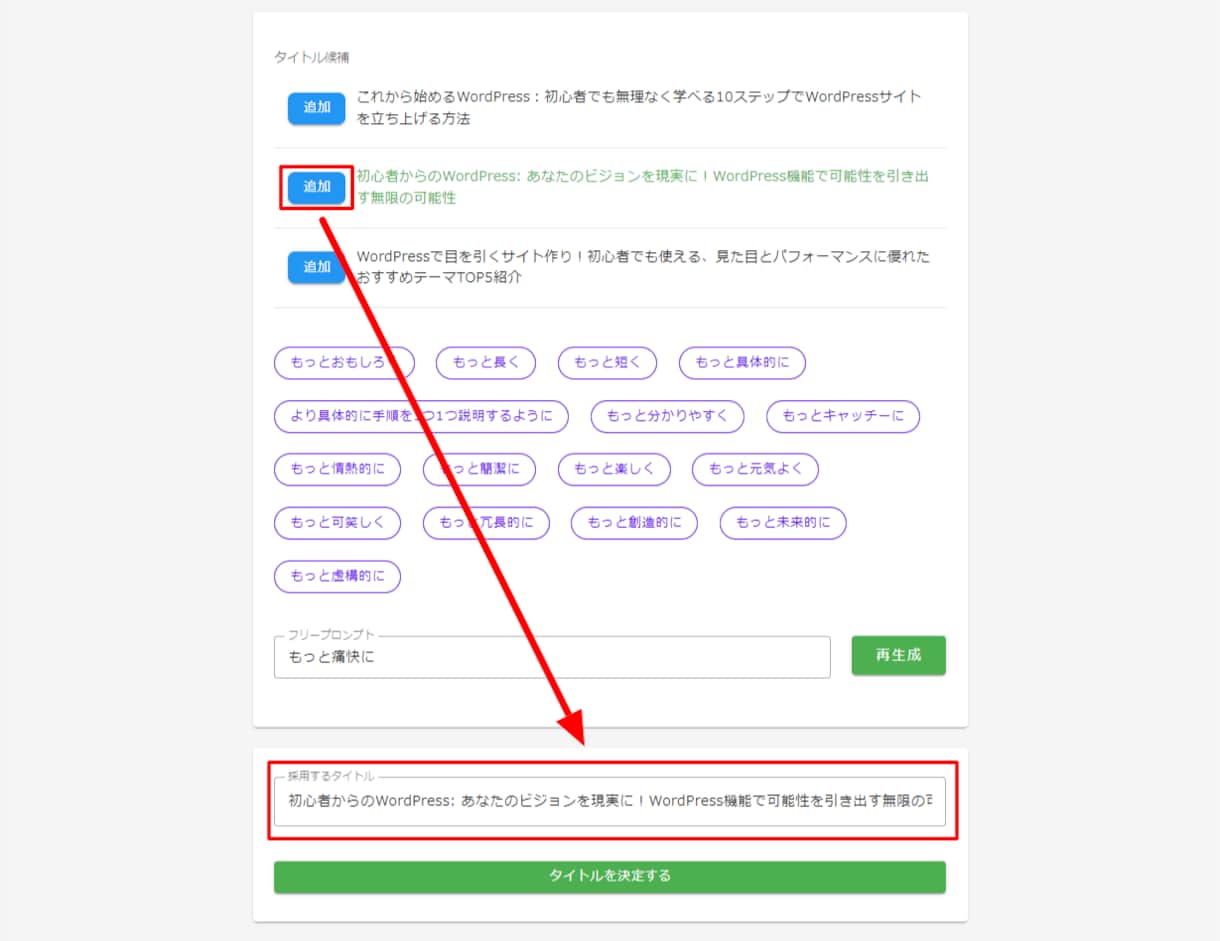
Task: Choose the もっと元気よく chip
Action: point(755,469)
